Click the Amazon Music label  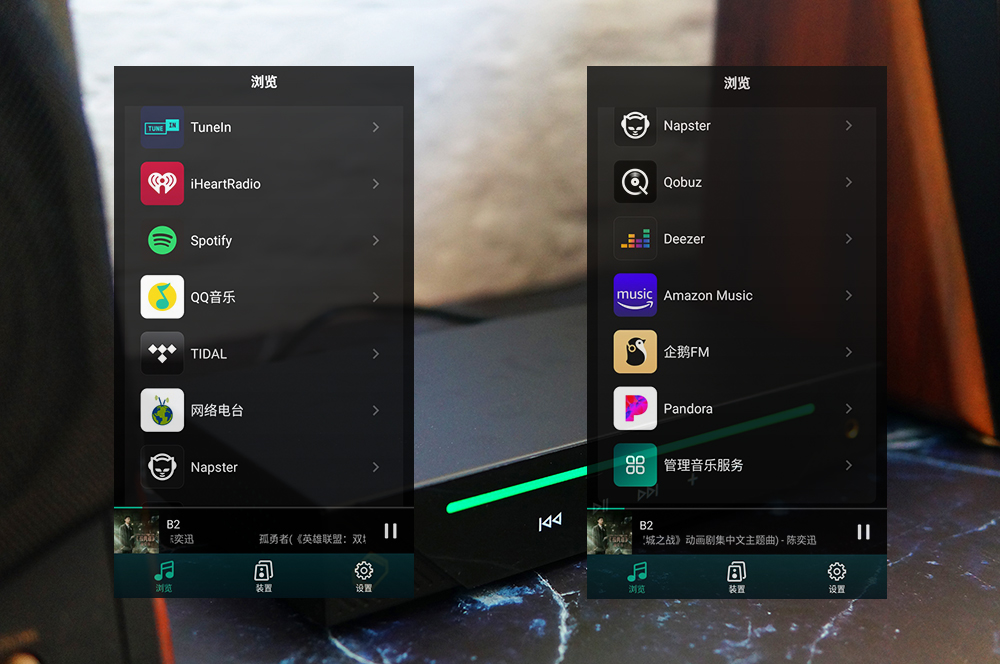[x=708, y=295]
